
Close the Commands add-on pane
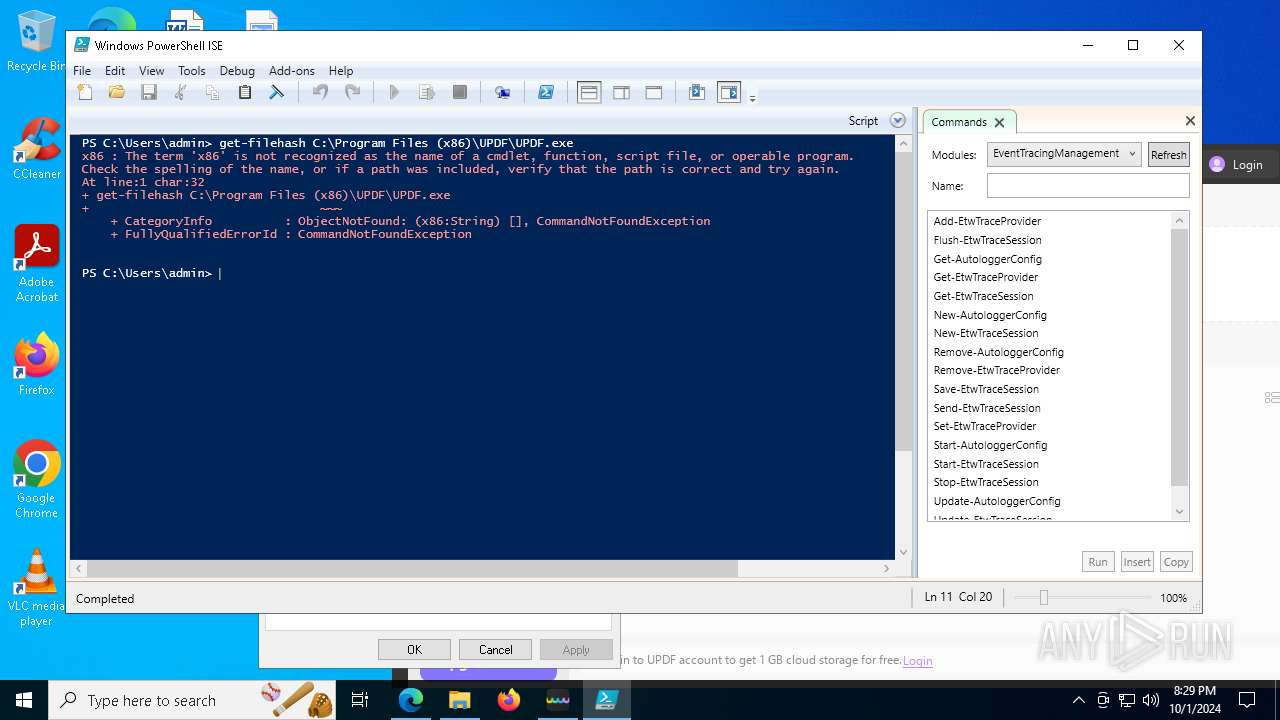click(1190, 120)
